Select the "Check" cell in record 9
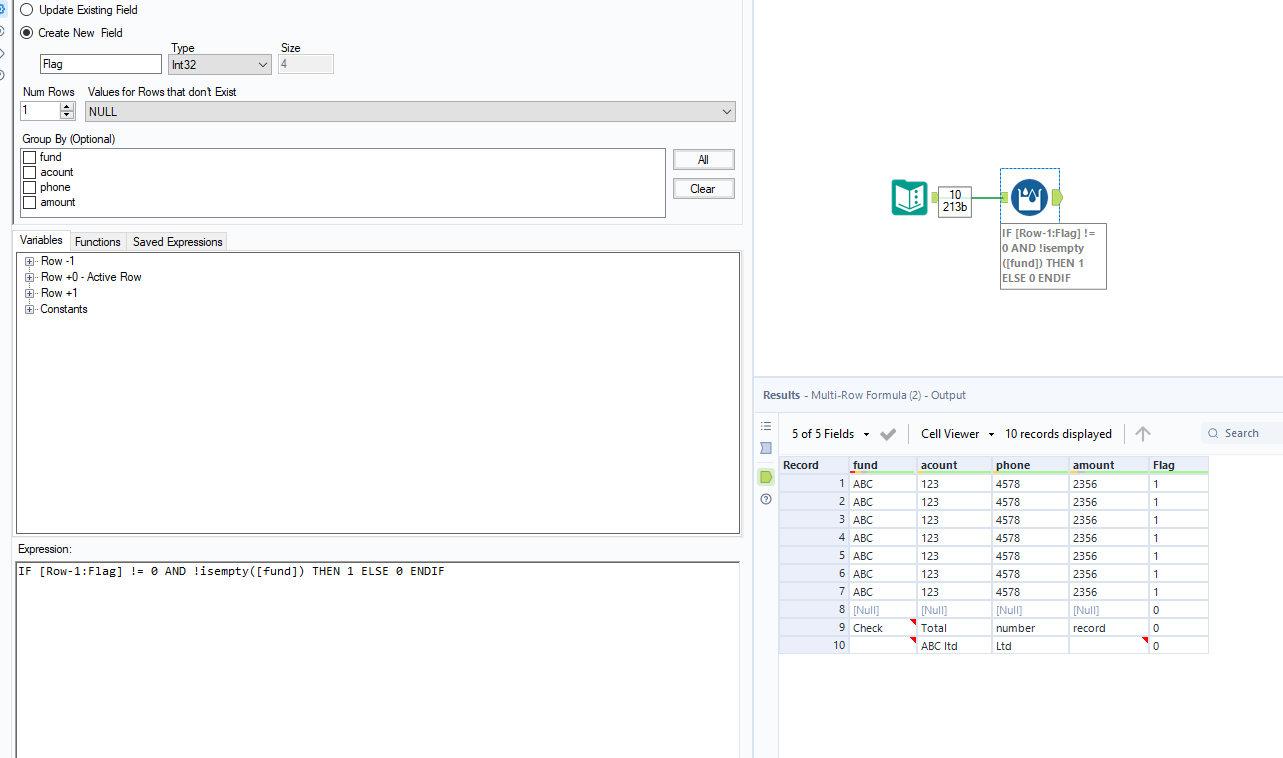This screenshot has height=758, width=1283. 883,628
